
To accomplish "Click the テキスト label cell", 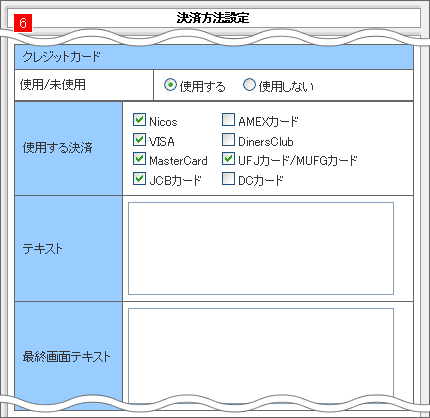I will [x=69, y=249].
